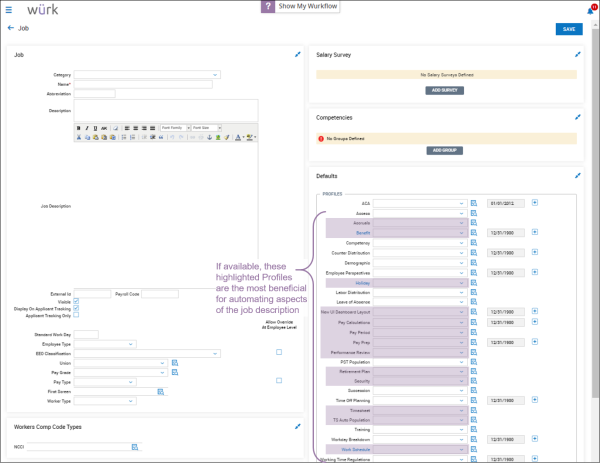Click the ADD GROUP button
The height and width of the screenshot is (463, 600).
click(x=445, y=150)
